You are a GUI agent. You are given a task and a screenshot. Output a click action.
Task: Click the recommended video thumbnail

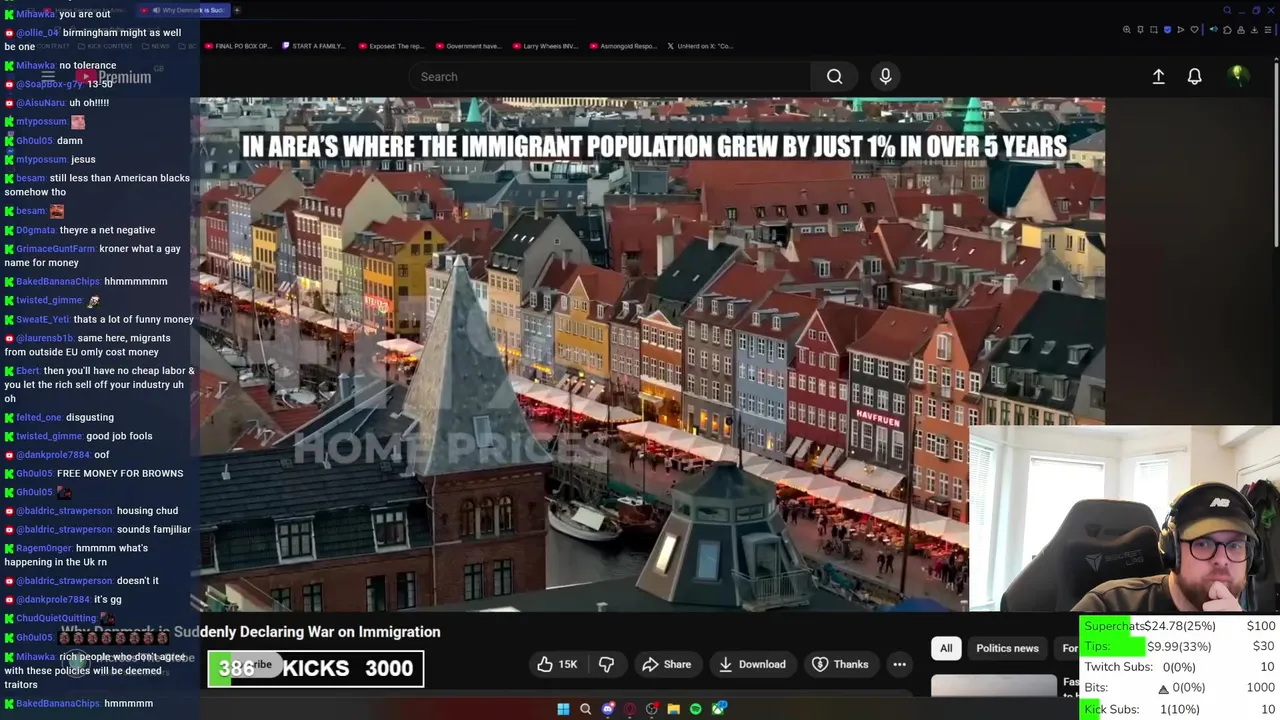pyautogui.click(x=993, y=686)
